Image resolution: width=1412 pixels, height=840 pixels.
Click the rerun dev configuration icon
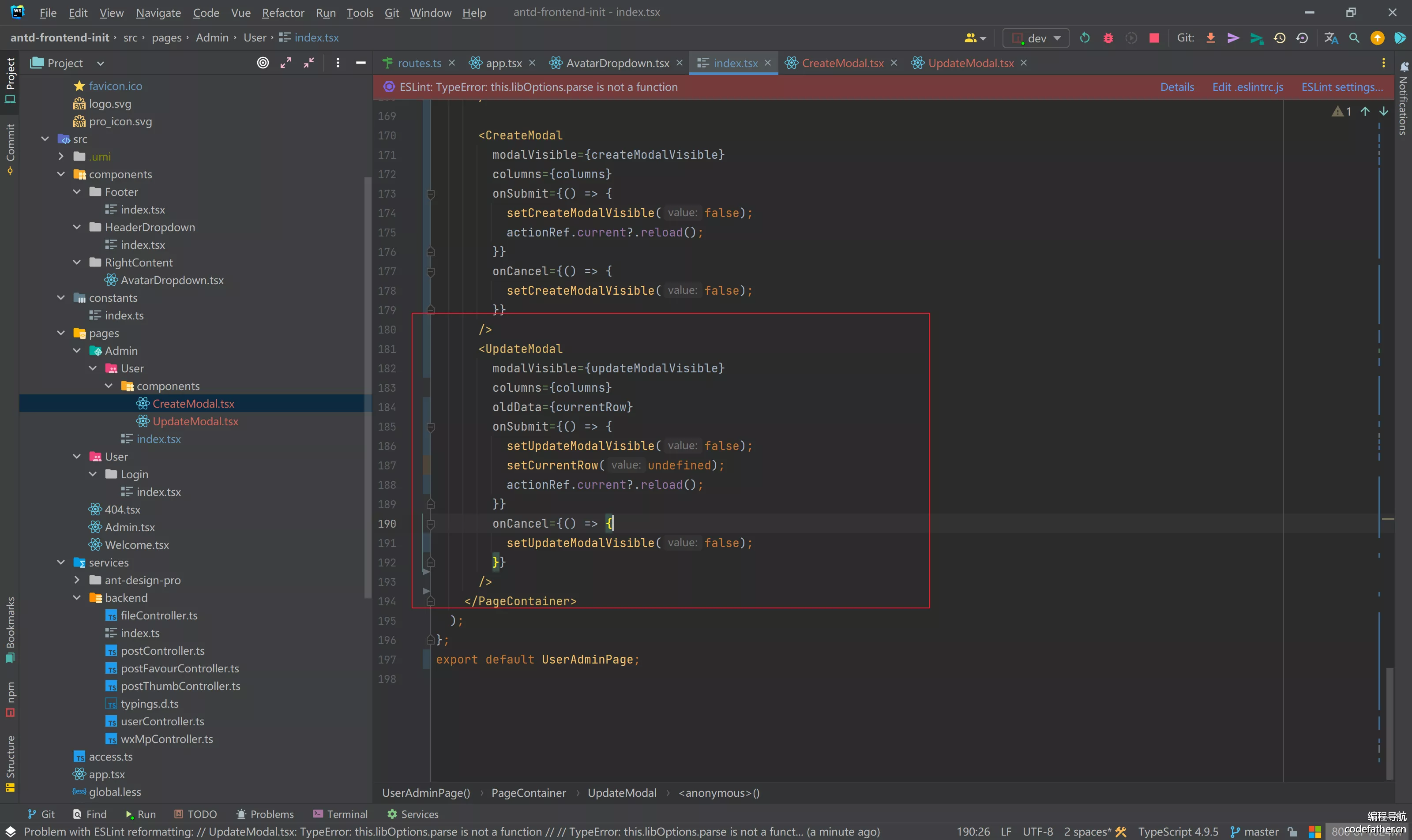1085,38
